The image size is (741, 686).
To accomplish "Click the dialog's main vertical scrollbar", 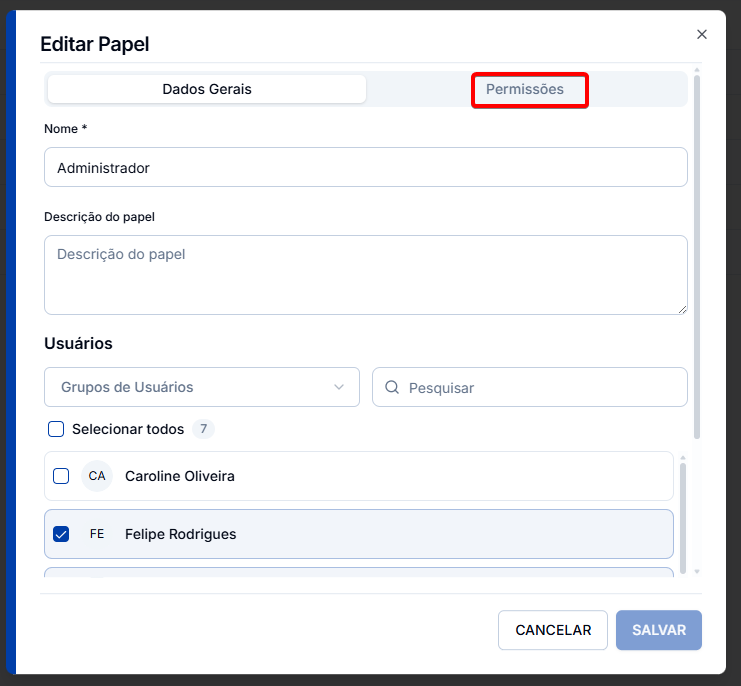I will 697,257.
